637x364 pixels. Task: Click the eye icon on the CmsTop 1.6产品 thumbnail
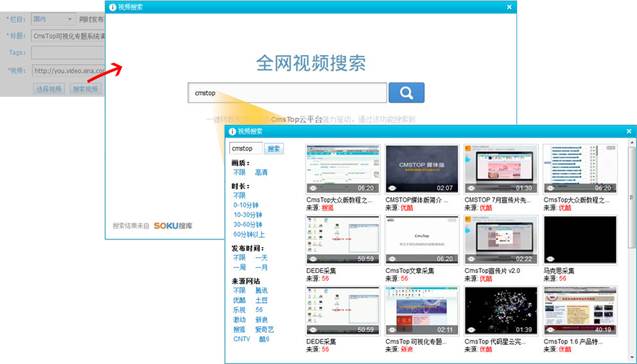click(550, 329)
